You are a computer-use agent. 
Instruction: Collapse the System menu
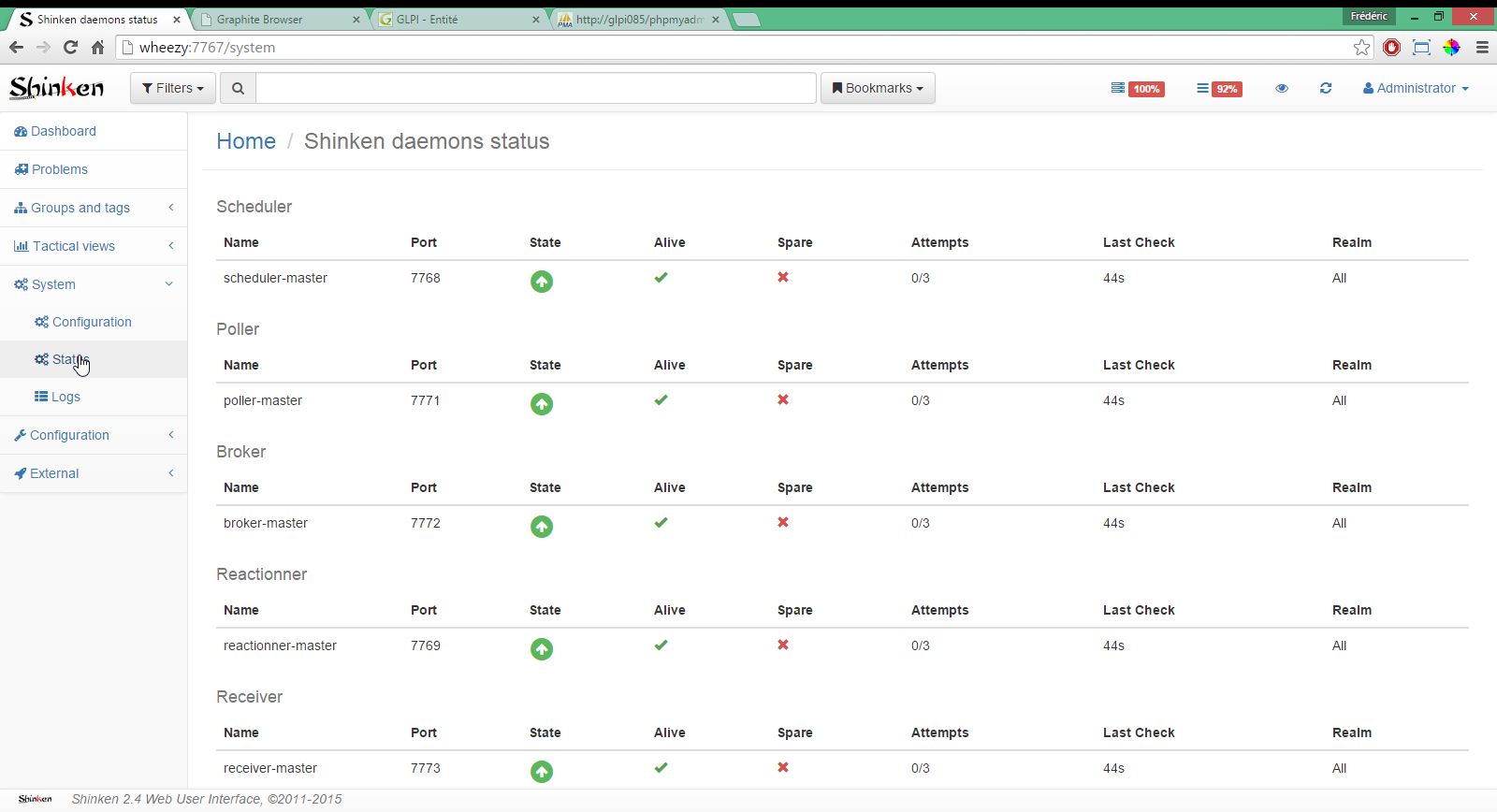(94, 284)
